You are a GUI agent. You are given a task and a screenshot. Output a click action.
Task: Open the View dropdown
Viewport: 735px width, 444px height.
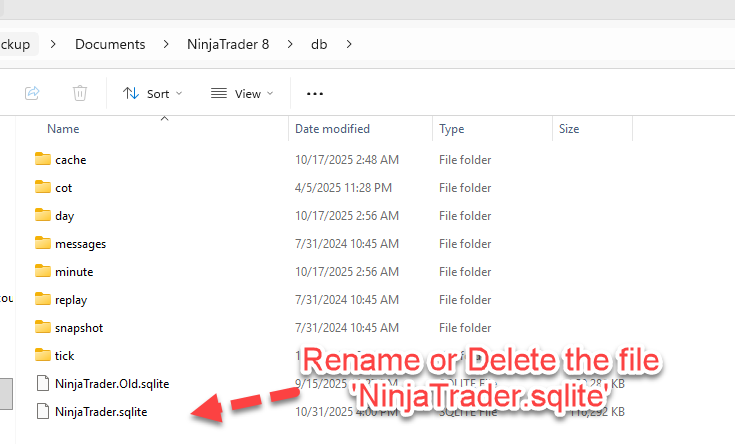[242, 94]
